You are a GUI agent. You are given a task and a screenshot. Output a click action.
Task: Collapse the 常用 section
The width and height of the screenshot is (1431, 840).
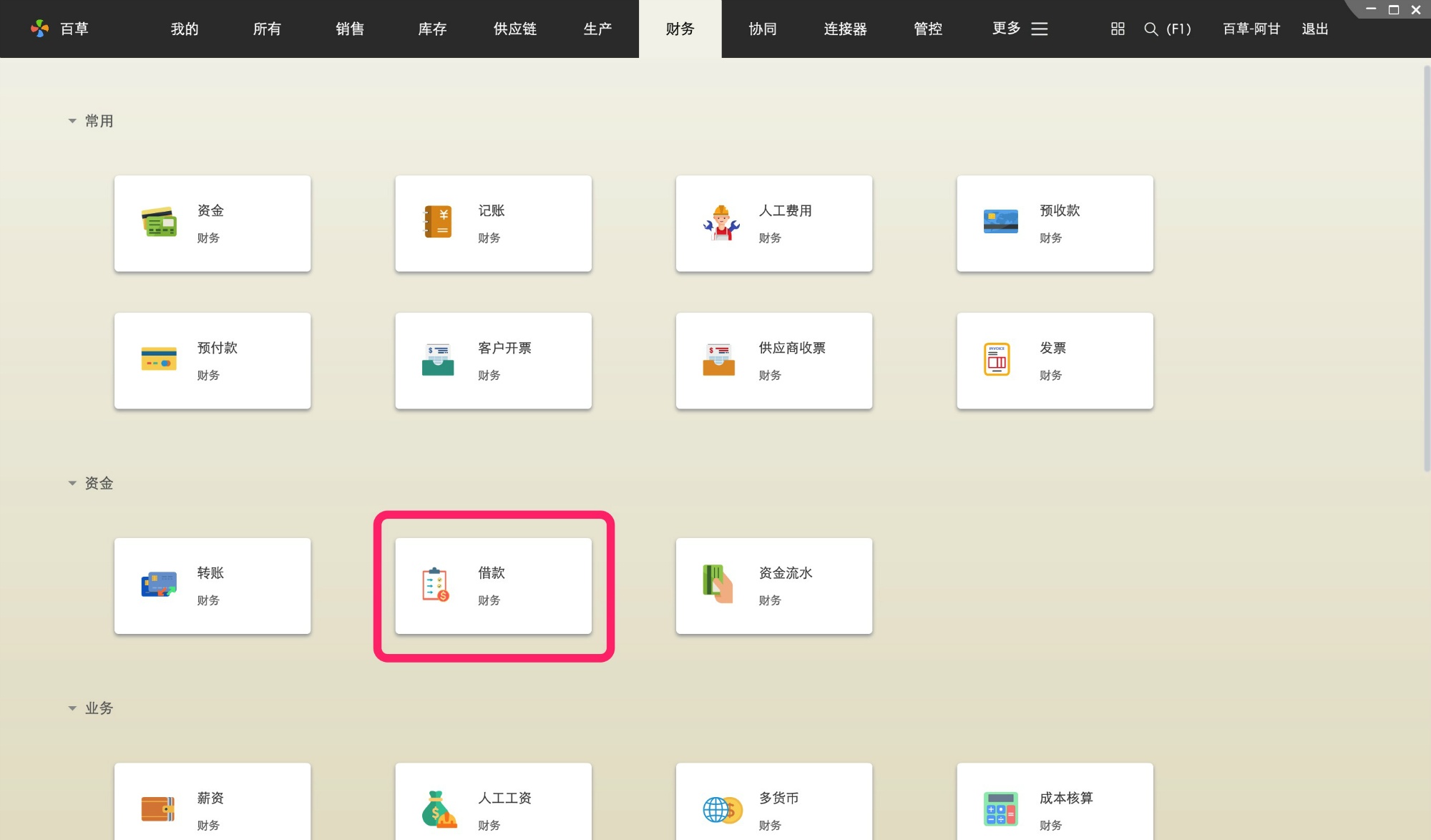point(72,121)
